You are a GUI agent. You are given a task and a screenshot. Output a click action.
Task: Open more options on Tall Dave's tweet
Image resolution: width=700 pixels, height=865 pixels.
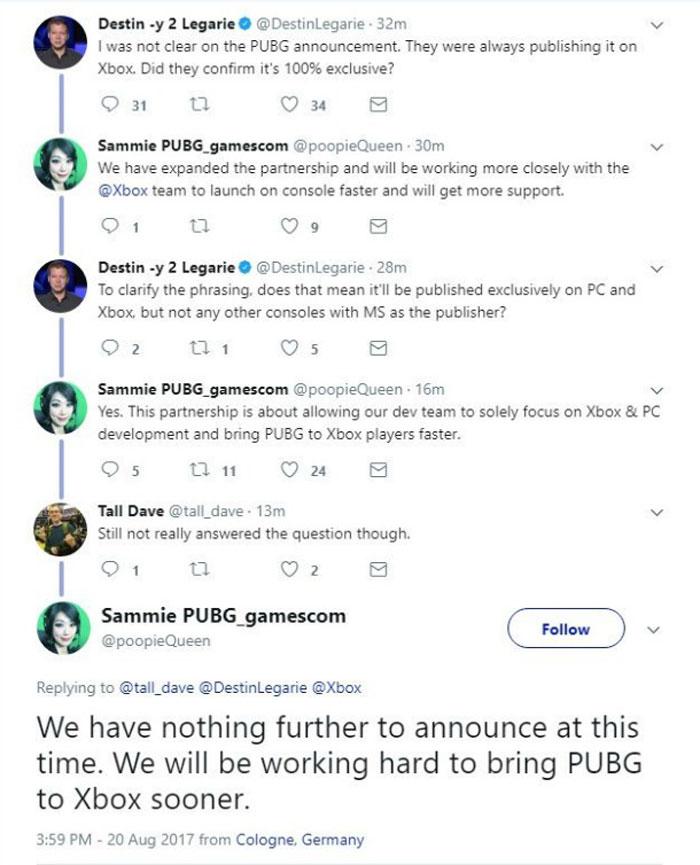656,512
